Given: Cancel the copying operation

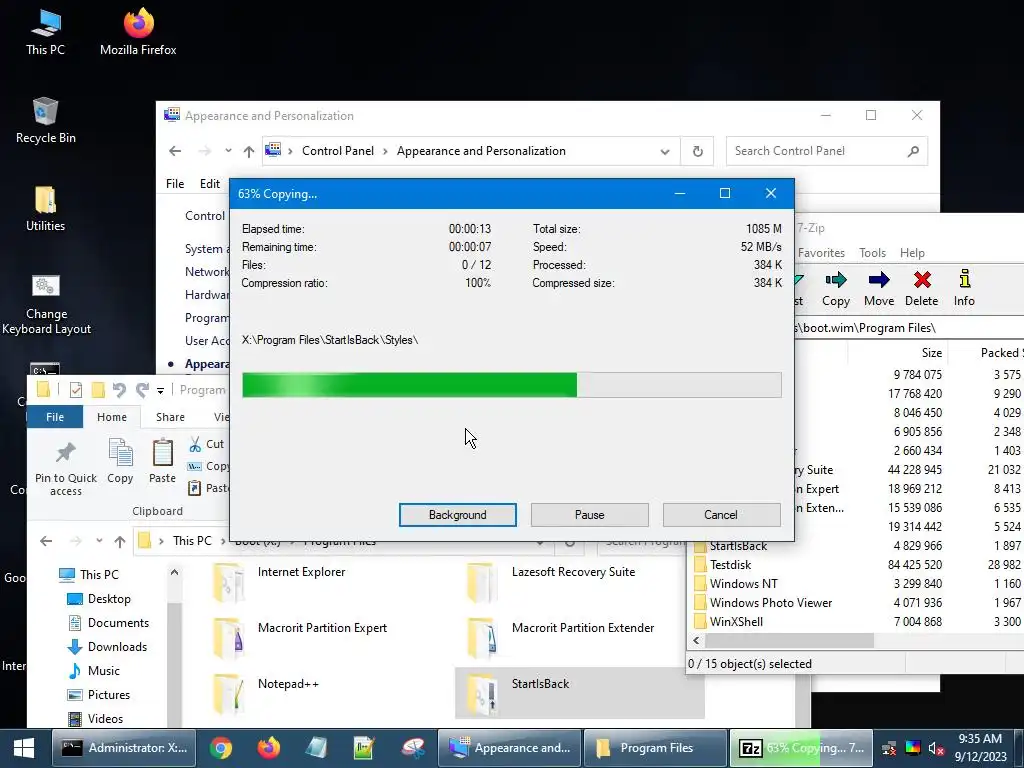Looking at the screenshot, I should tap(721, 515).
